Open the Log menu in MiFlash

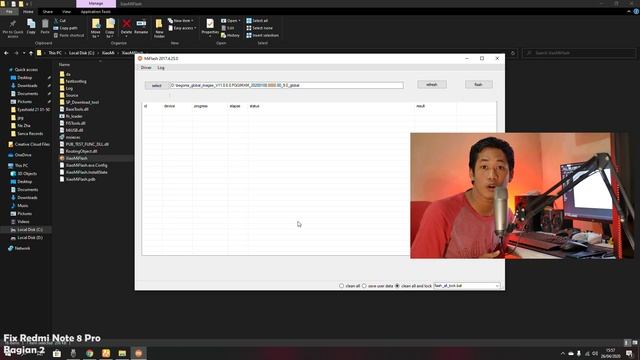(x=161, y=68)
